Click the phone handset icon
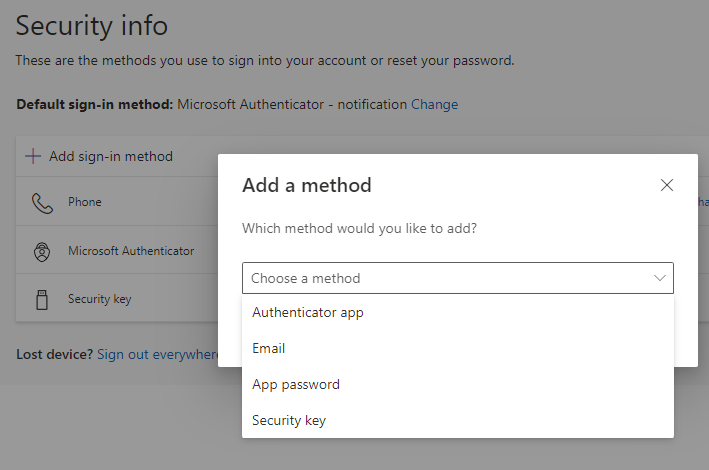The image size is (709, 470). (41, 203)
